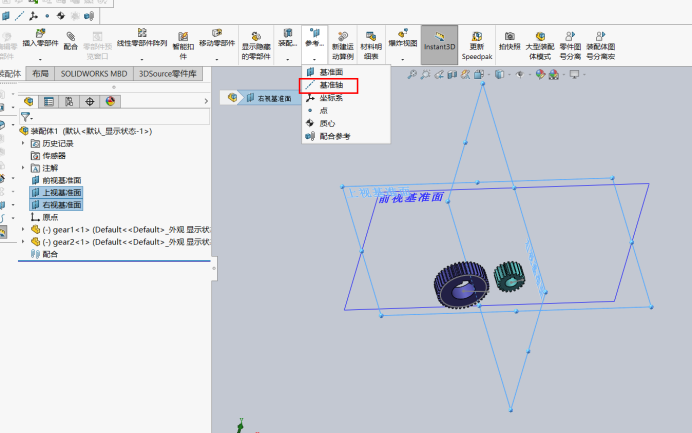
Task: Click mate reference icon in small toolbar
Action: click(x=89, y=16)
